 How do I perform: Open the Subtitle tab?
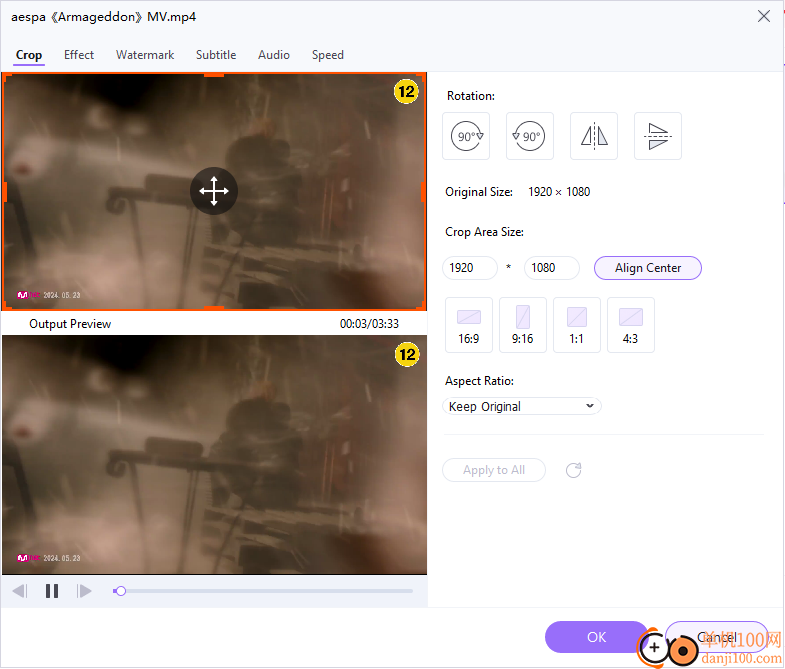tap(216, 55)
